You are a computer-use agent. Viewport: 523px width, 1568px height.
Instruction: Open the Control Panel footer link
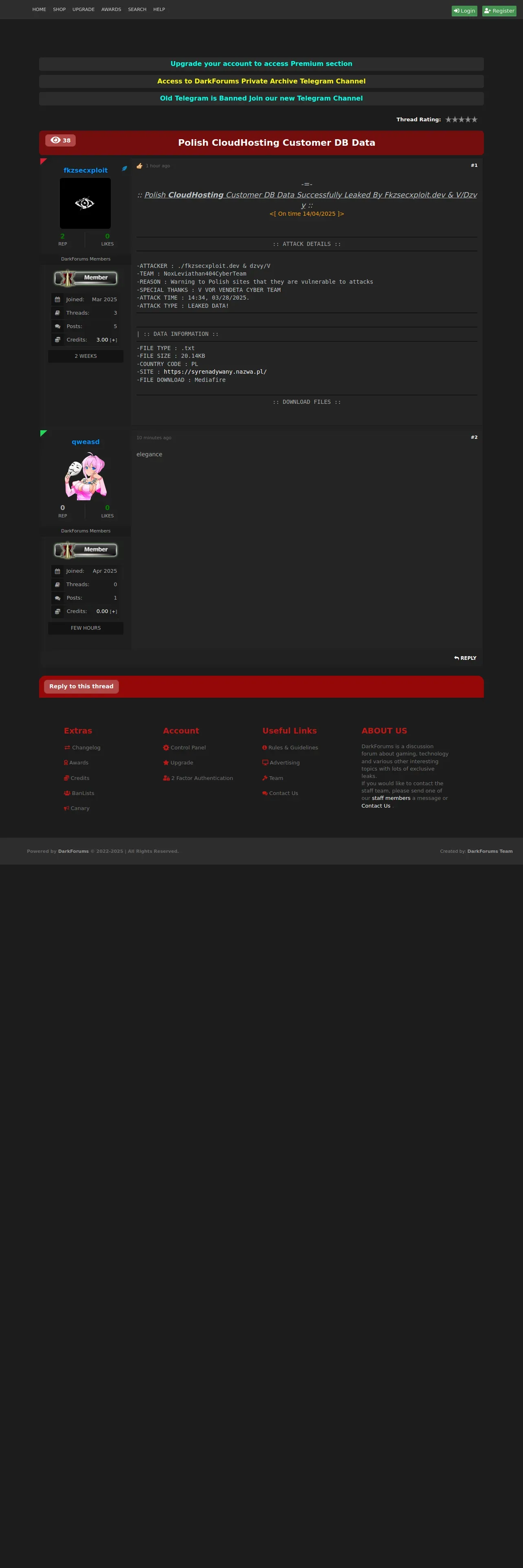(x=185, y=747)
